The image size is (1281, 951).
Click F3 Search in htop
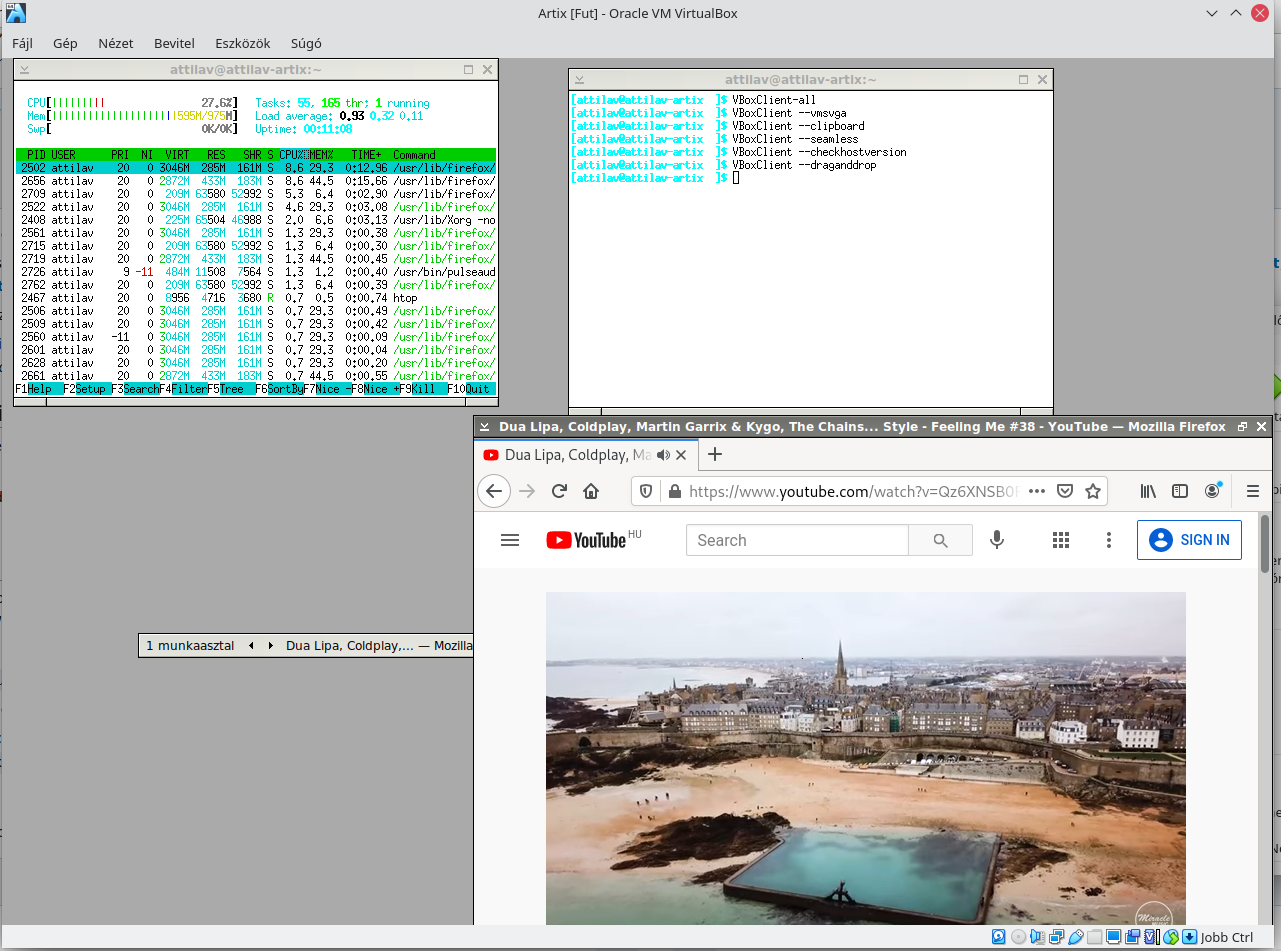pos(136,389)
